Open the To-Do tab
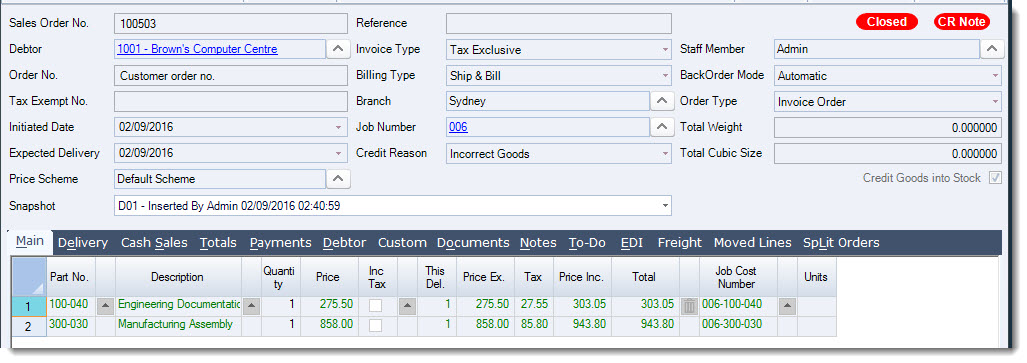The image size is (1027, 363). click(x=587, y=242)
